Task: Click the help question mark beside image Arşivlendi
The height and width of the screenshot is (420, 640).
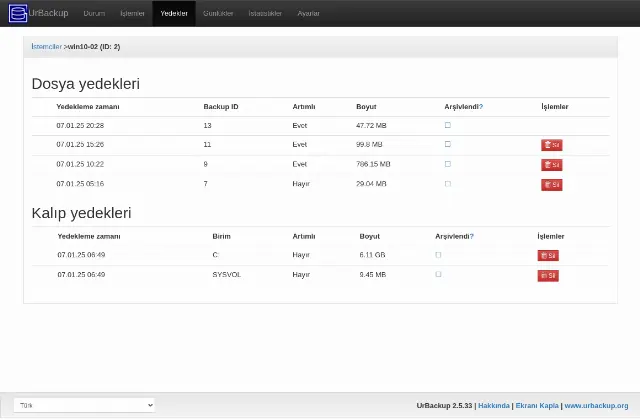Action: point(471,236)
